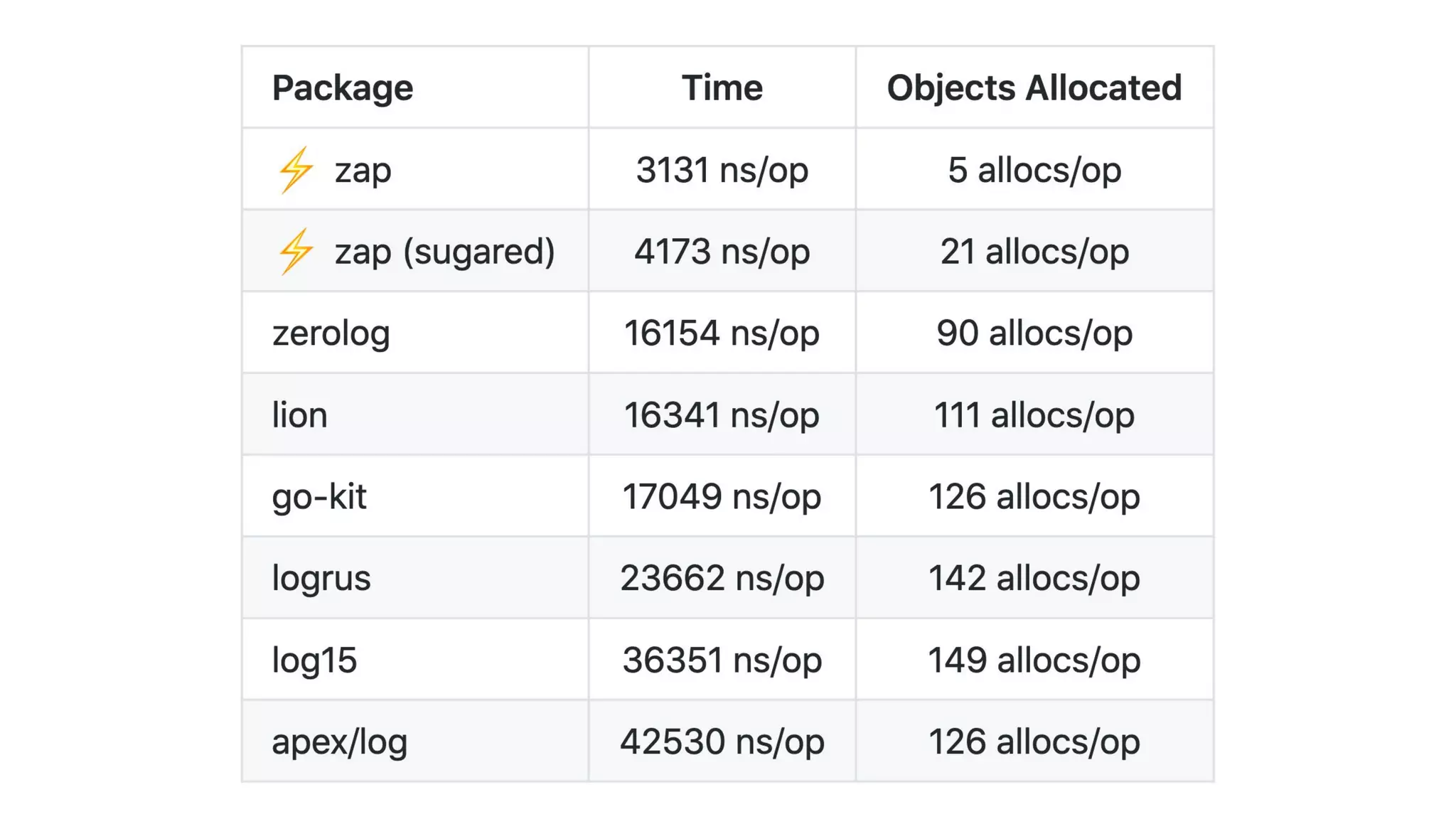Click the 111 allocs/op cell
This screenshot has width=1456, height=819.
[1034, 414]
